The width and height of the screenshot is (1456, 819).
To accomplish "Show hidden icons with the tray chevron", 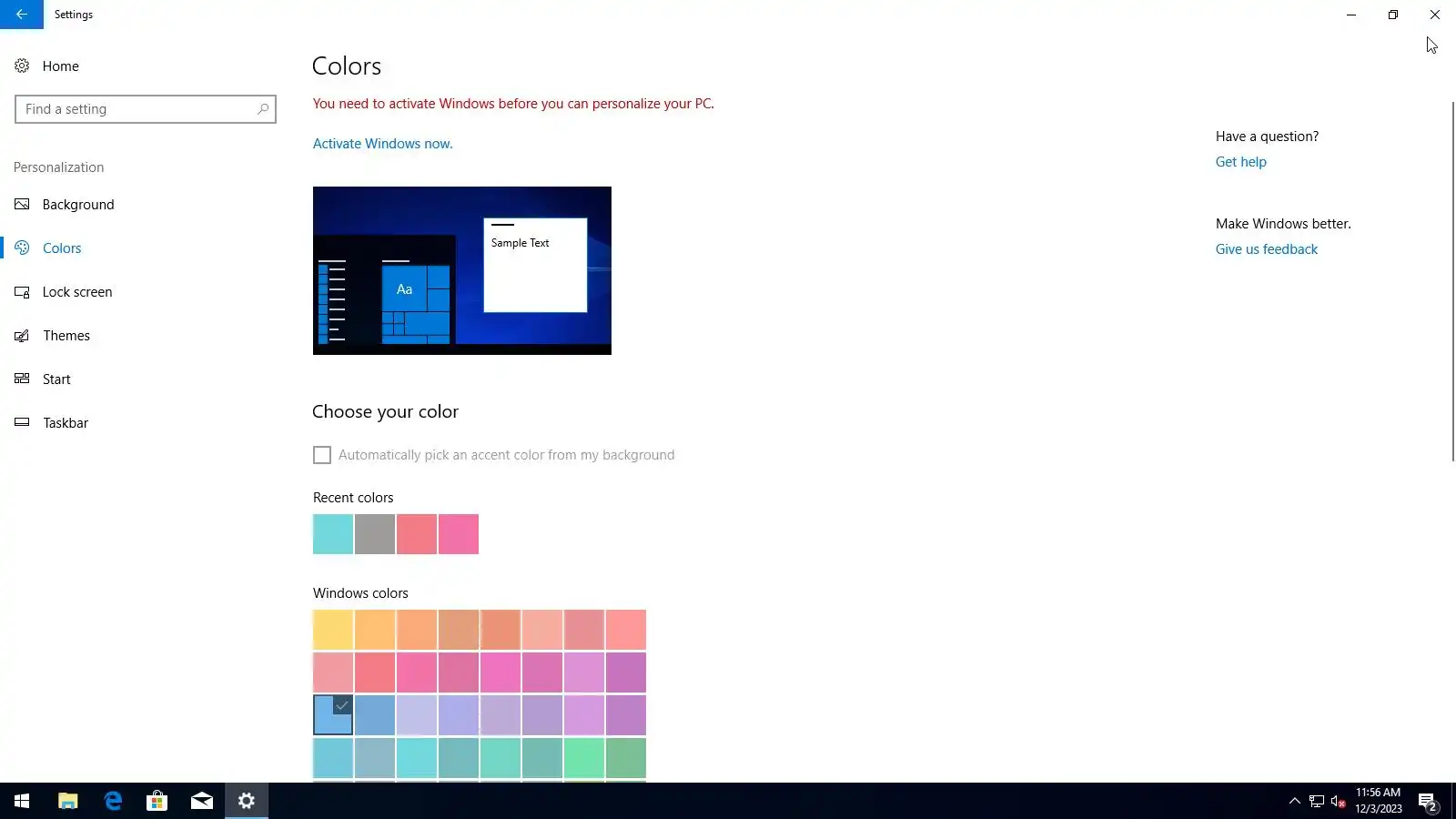I will coord(1295,801).
